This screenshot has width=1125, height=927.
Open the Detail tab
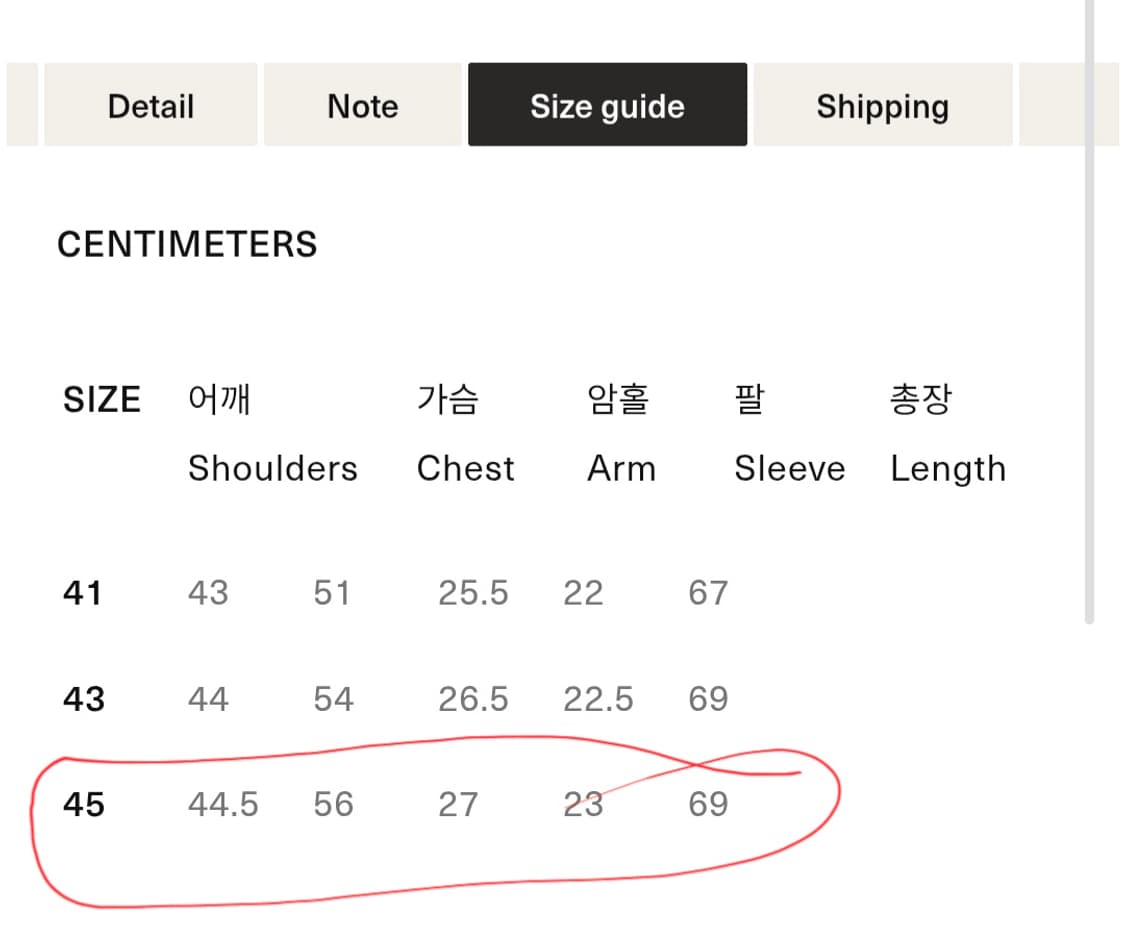coord(150,106)
